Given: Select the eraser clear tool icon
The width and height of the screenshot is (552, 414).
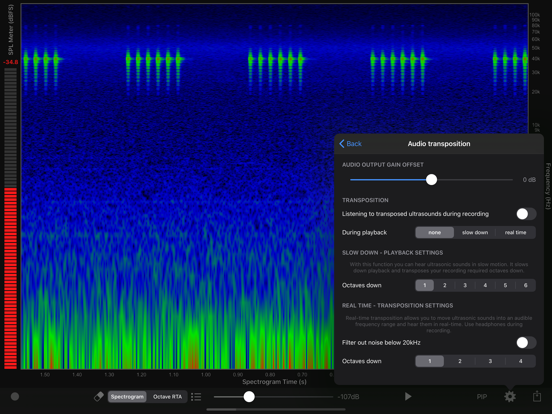Looking at the screenshot, I should tap(99, 397).
